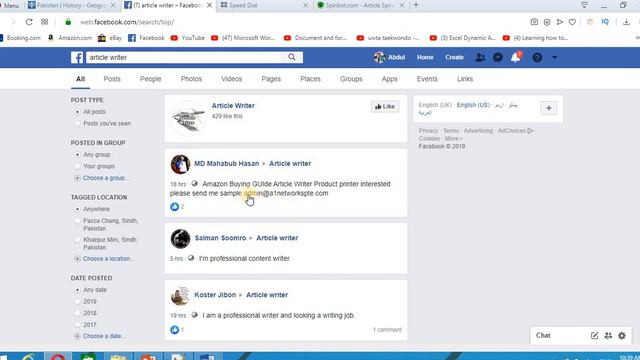This screenshot has width=640, height=360.
Task: Switch to the Pages tab
Action: 271,79
